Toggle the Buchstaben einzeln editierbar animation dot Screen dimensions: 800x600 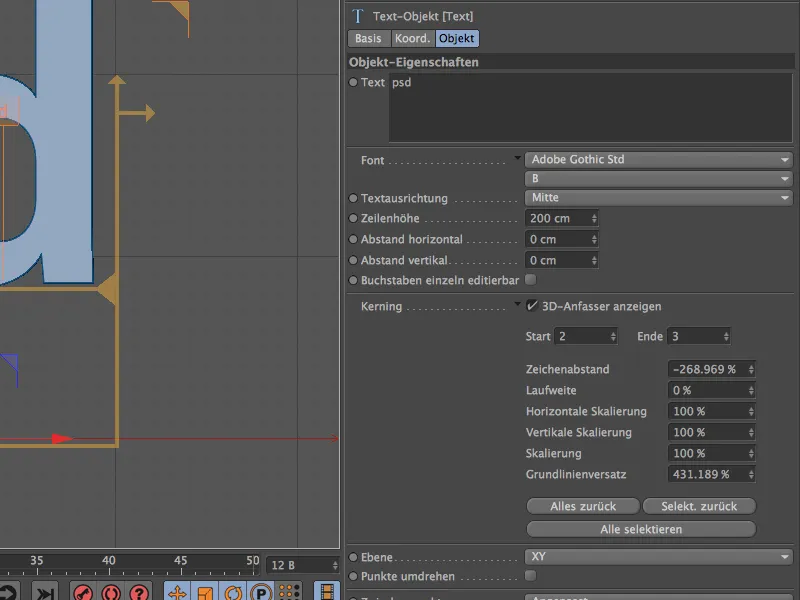353,280
